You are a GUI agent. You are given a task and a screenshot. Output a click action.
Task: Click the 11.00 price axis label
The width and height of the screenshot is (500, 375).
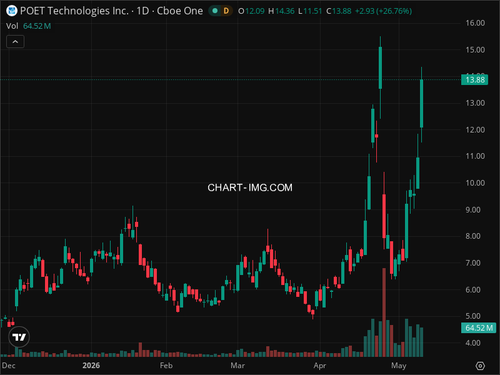[x=475, y=156]
